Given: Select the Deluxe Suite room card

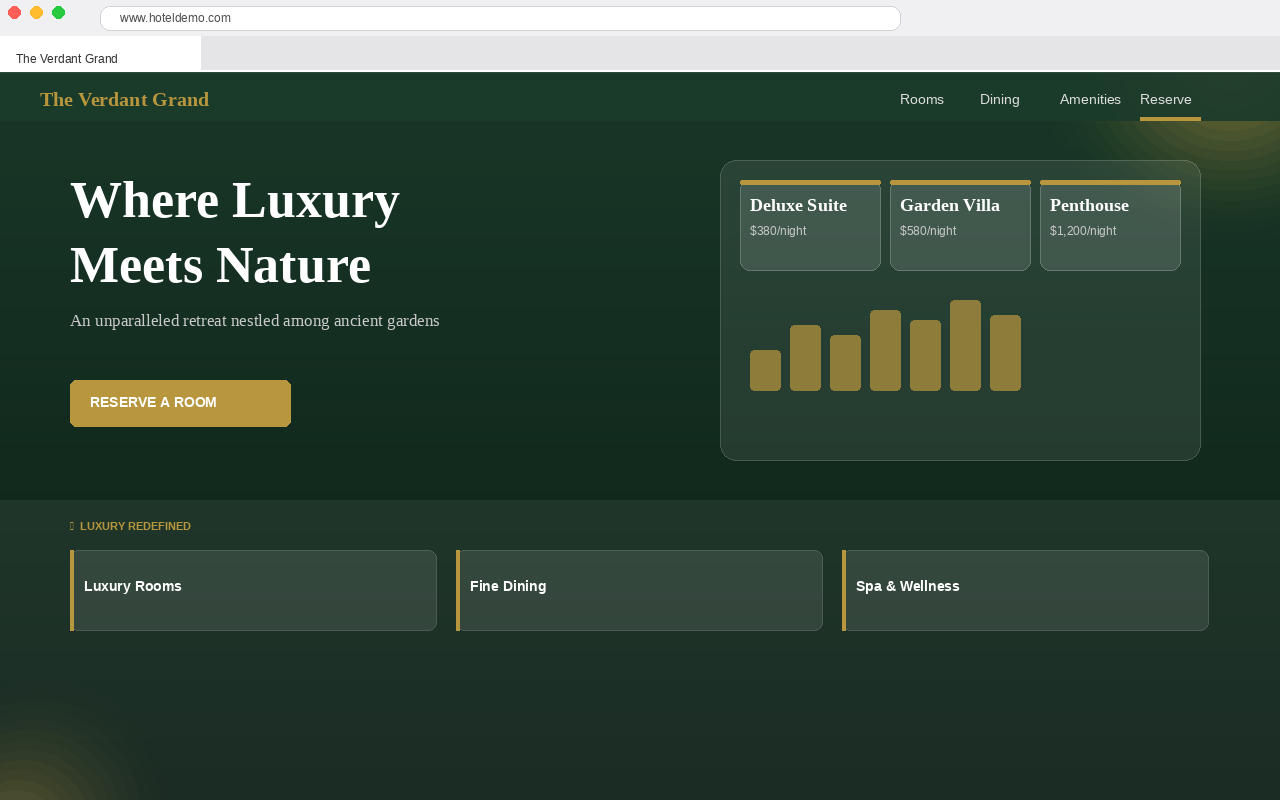Looking at the screenshot, I should tap(810, 225).
